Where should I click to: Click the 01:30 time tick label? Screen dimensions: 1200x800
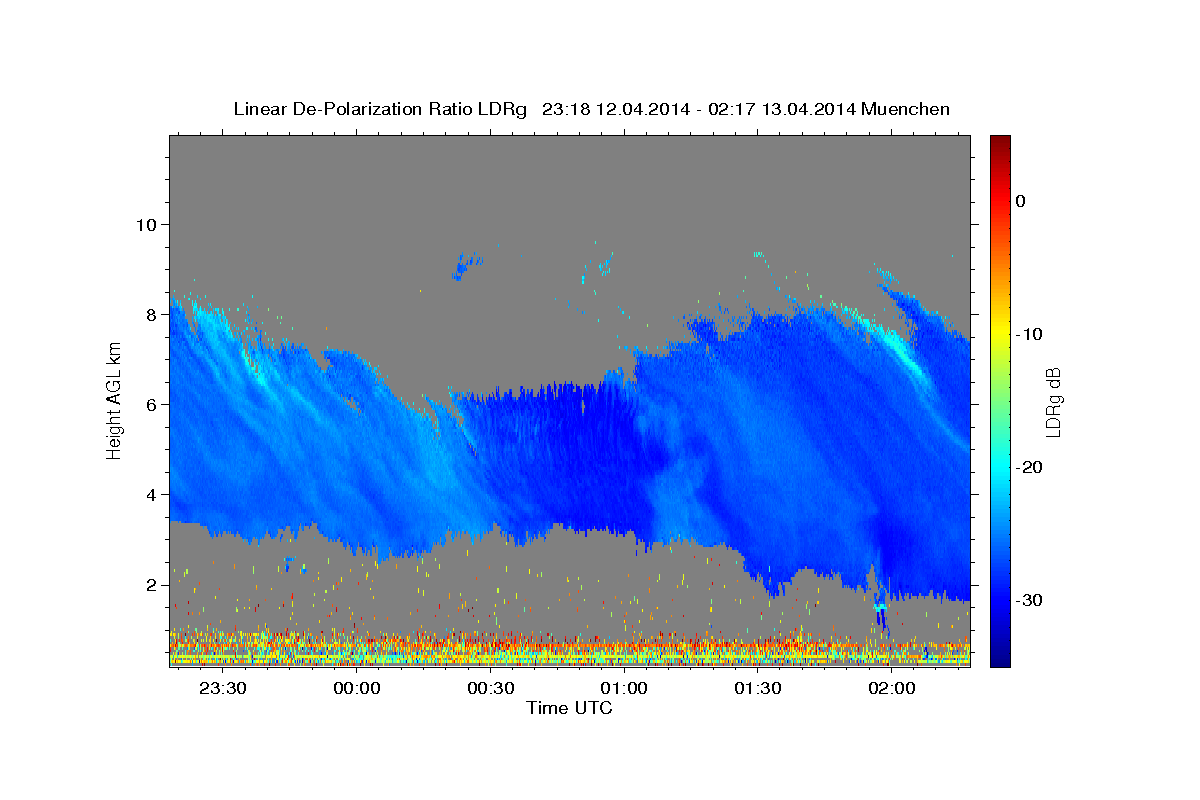click(x=758, y=689)
